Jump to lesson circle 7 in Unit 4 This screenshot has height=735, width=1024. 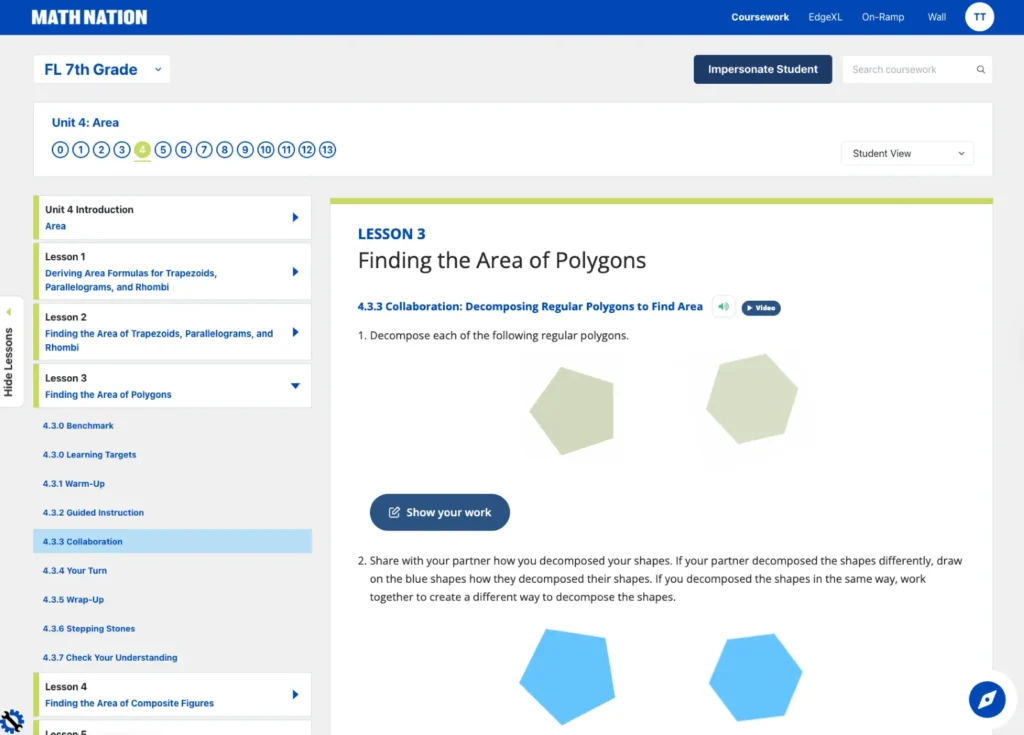coord(204,150)
